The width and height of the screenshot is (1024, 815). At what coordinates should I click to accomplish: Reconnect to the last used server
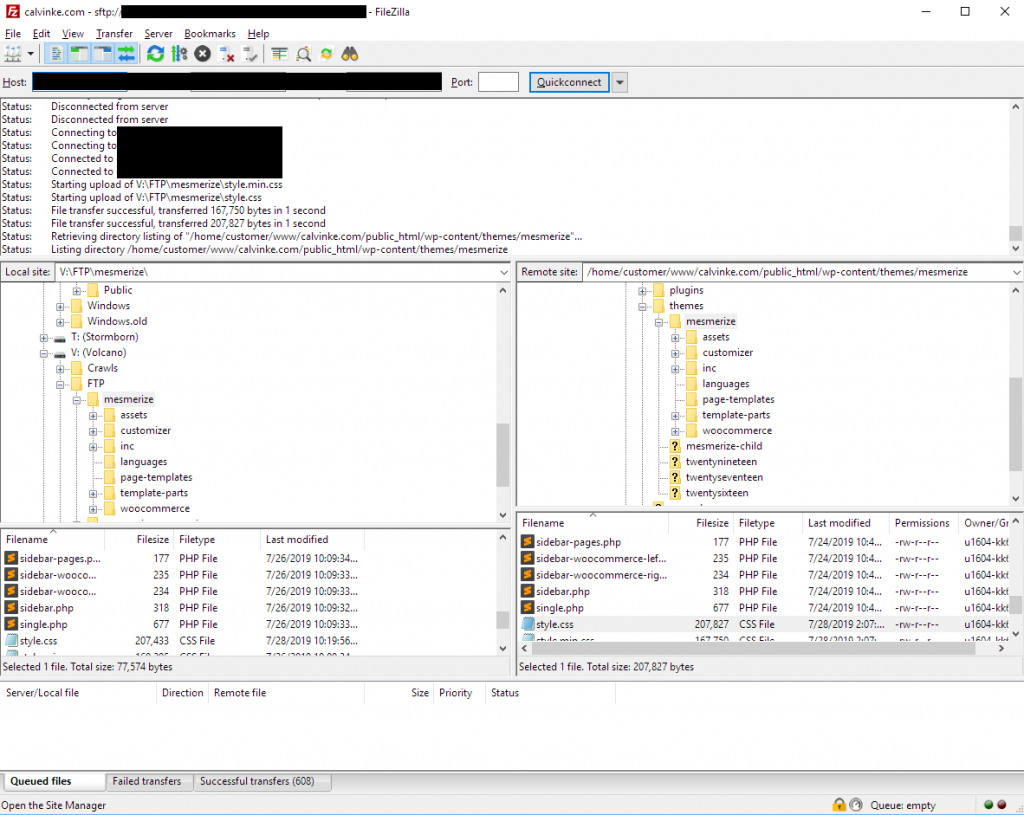click(249, 54)
